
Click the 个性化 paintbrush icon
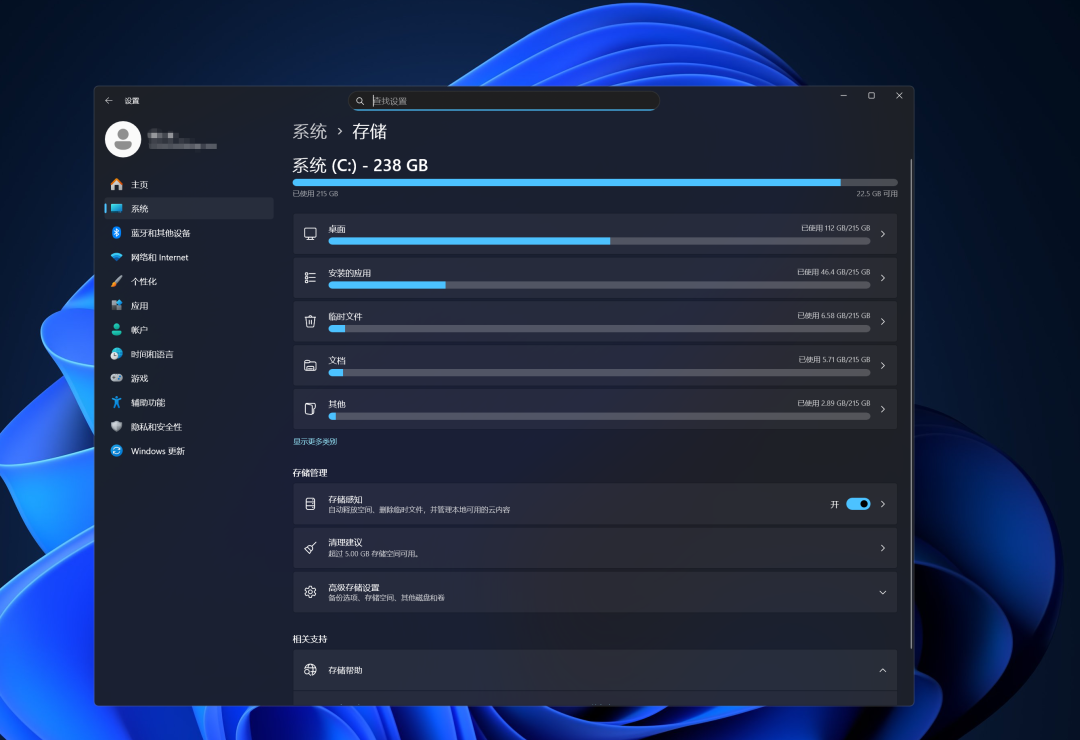116,281
